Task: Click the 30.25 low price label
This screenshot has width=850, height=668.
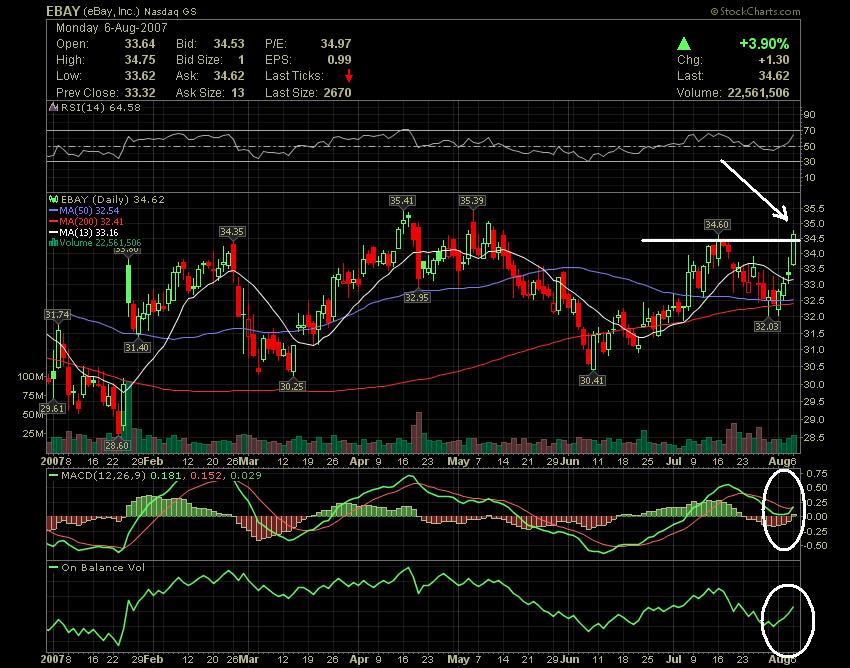Action: (292, 387)
